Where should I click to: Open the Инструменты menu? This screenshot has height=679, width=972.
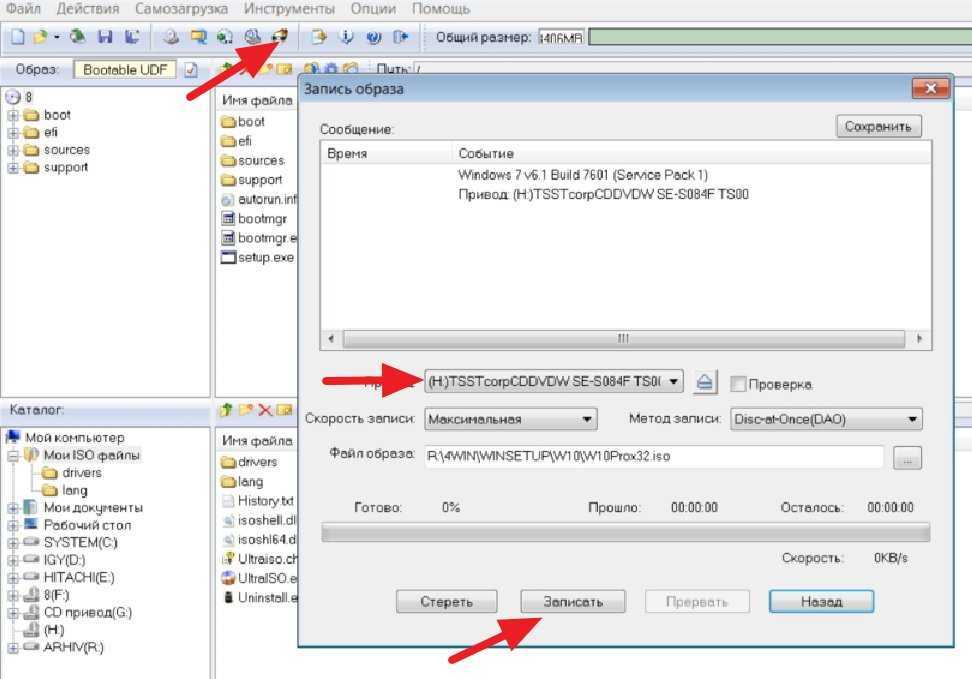289,9
